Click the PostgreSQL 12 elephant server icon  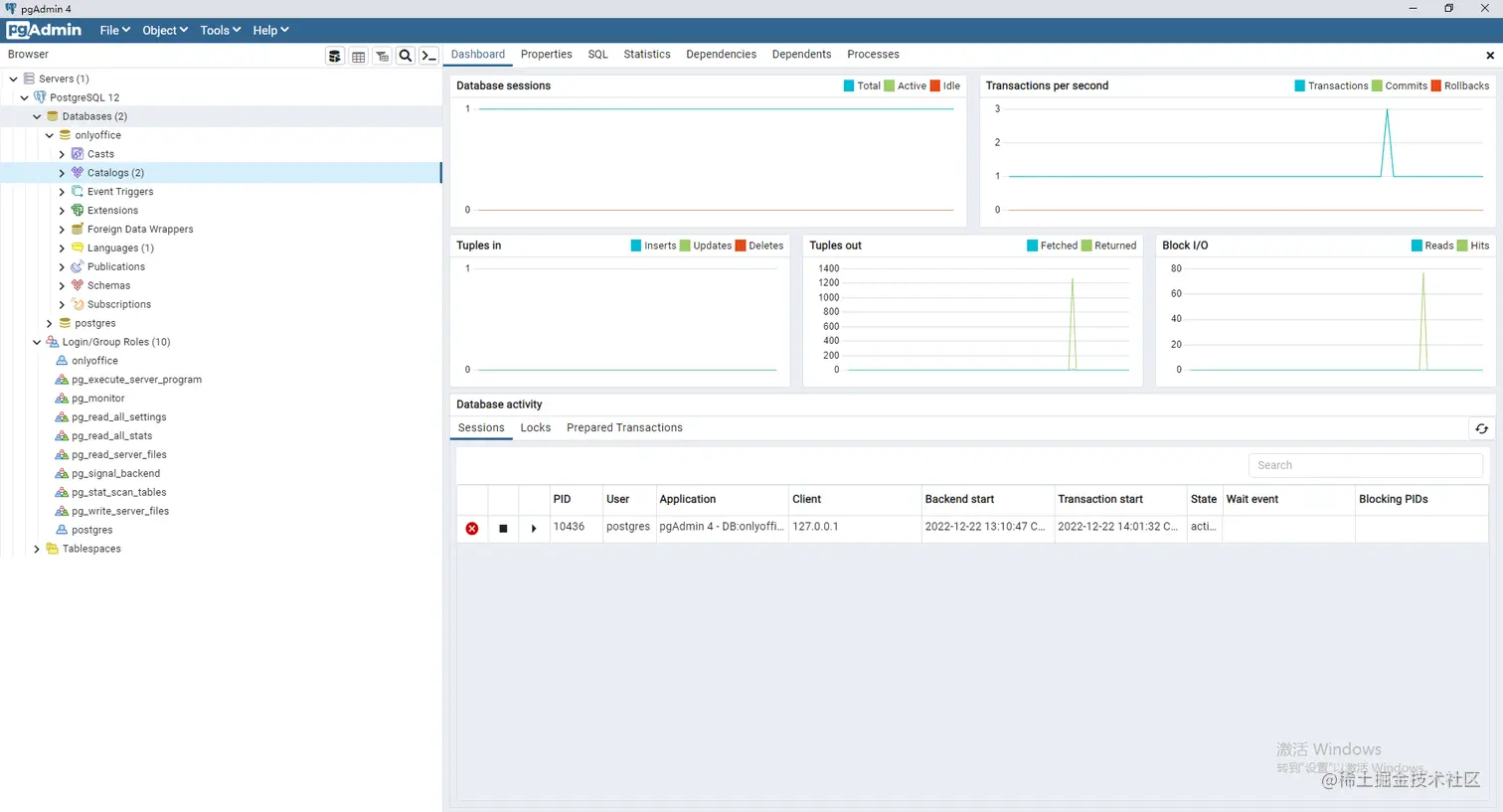40,97
